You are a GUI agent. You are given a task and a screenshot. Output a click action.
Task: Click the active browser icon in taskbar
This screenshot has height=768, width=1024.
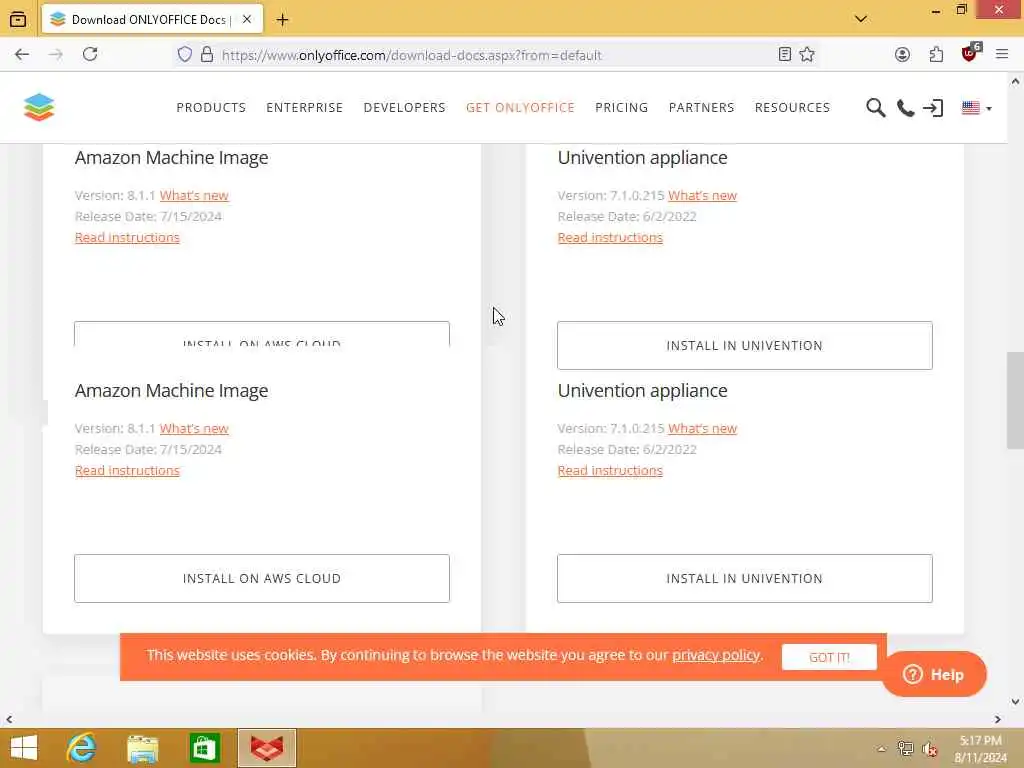point(266,748)
